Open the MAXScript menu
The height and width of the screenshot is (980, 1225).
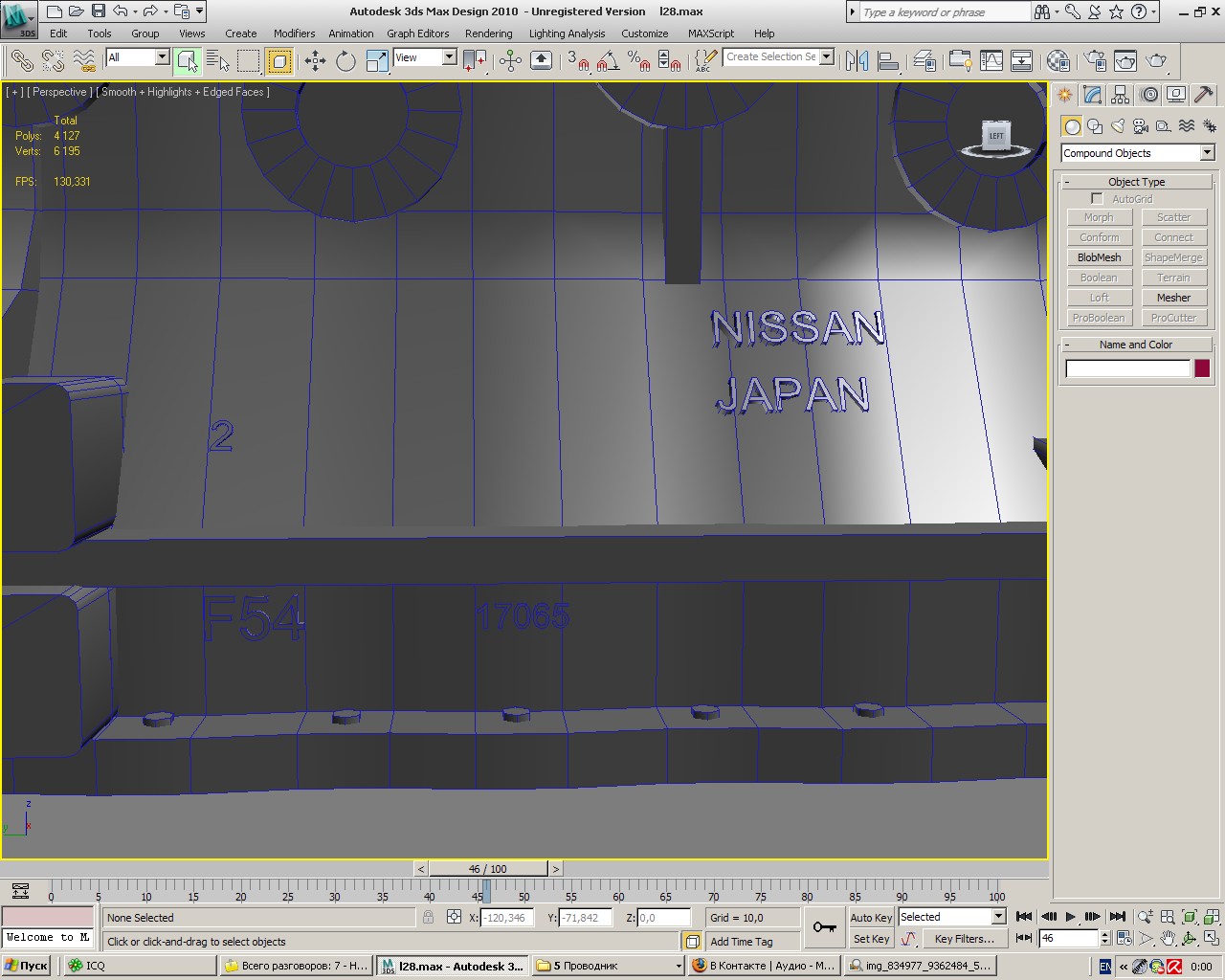tap(711, 33)
